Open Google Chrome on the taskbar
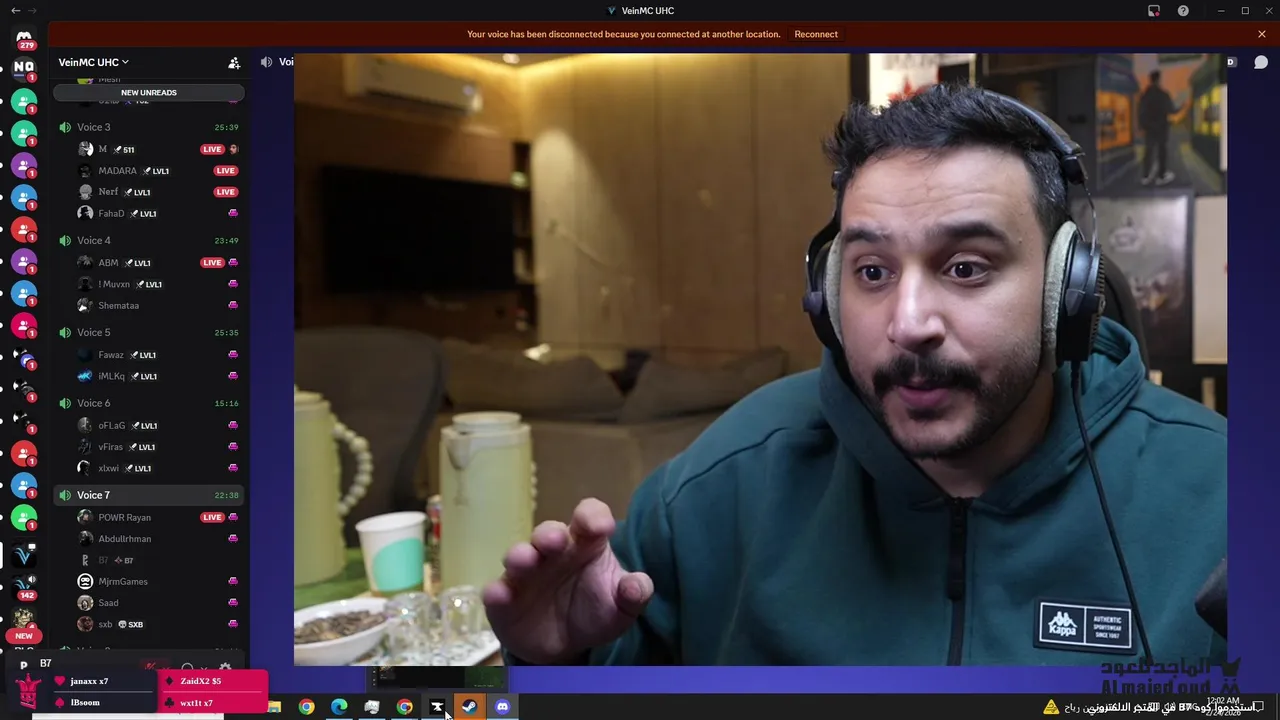This screenshot has height=720, width=1280. [x=306, y=707]
